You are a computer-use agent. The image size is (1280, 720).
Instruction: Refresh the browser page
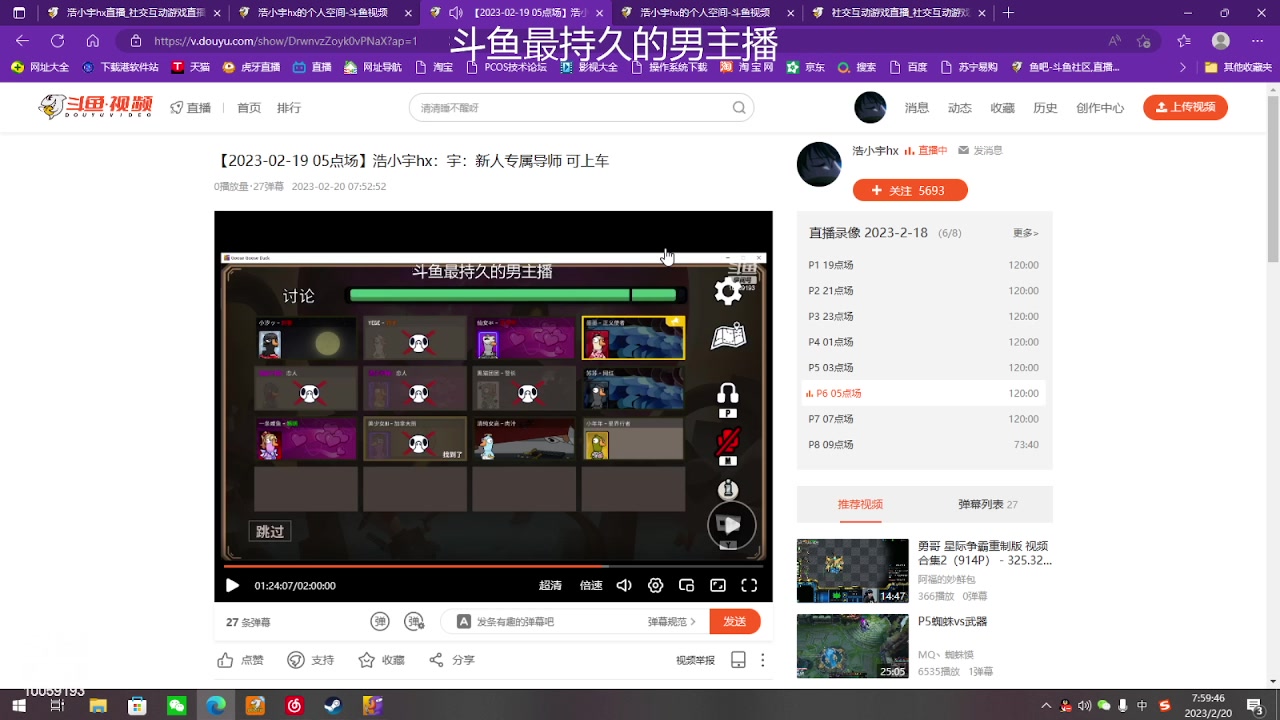tap(57, 41)
